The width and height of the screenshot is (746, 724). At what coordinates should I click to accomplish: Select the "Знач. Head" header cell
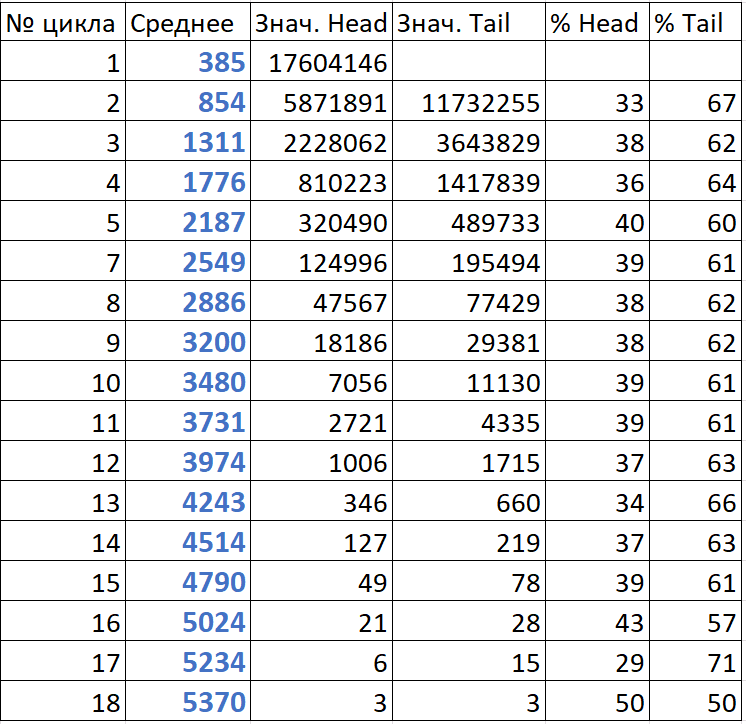coord(320,24)
